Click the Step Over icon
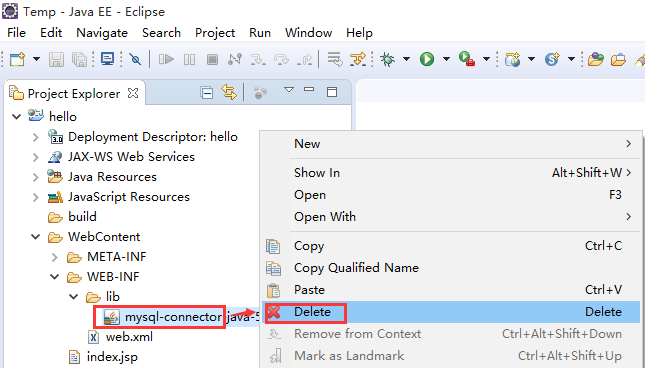Screen dimensions: 645x368 pos(281,60)
